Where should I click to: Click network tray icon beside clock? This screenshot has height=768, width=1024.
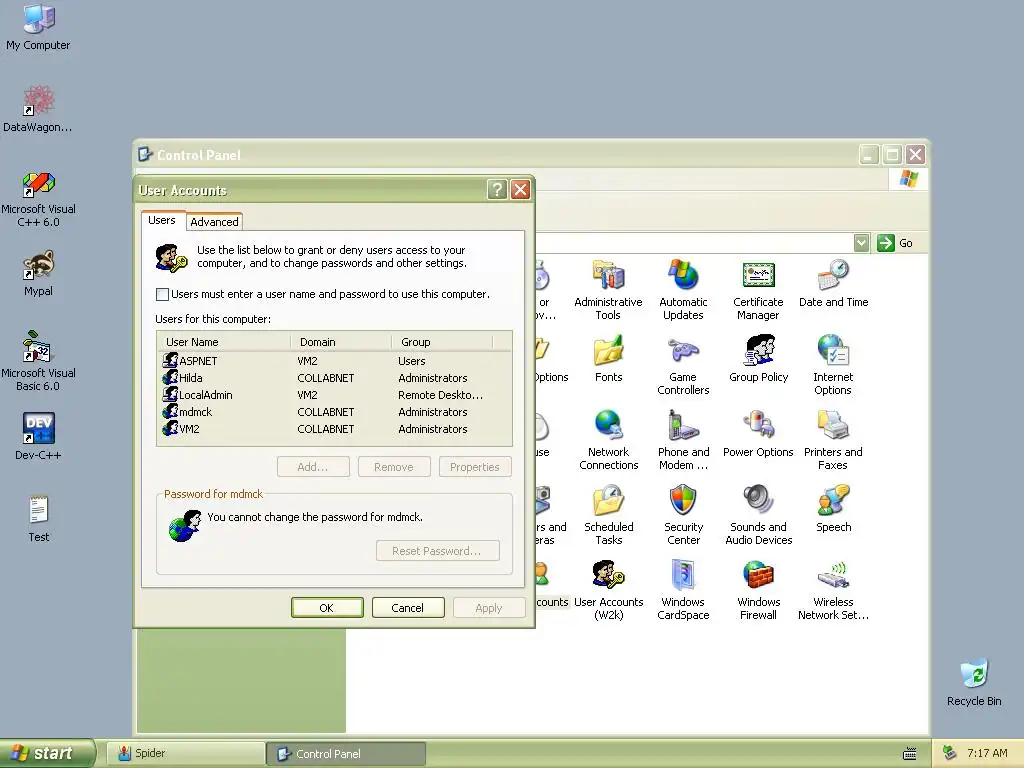pyautogui.click(x=950, y=754)
